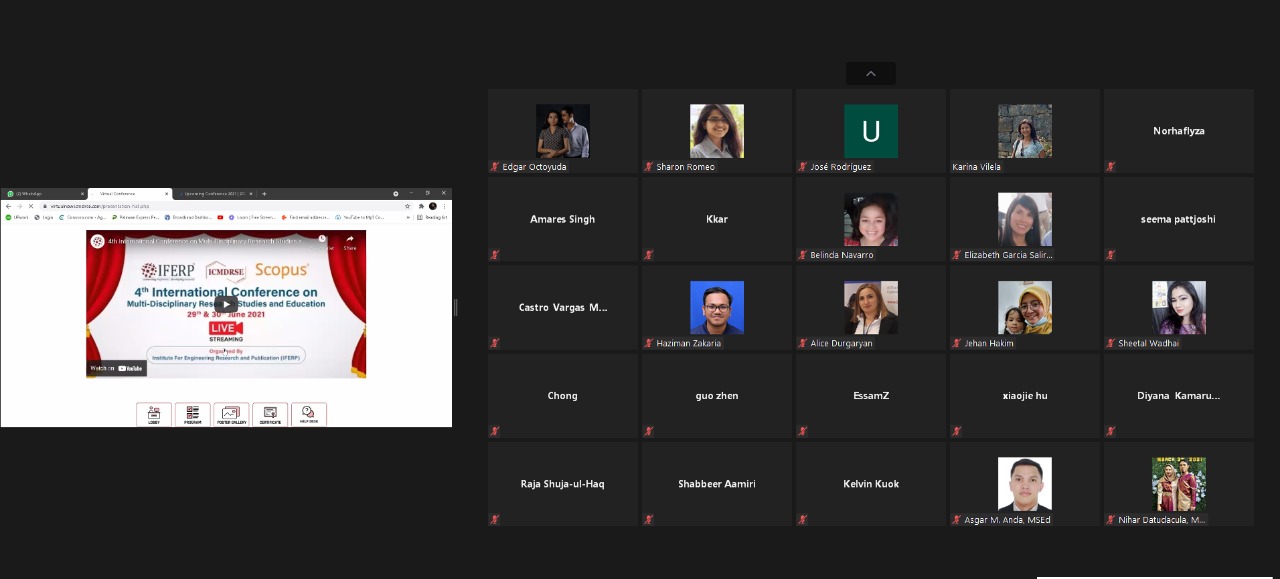Select Sharon Romeo's video tile
1280x579 pixels.
tap(717, 131)
